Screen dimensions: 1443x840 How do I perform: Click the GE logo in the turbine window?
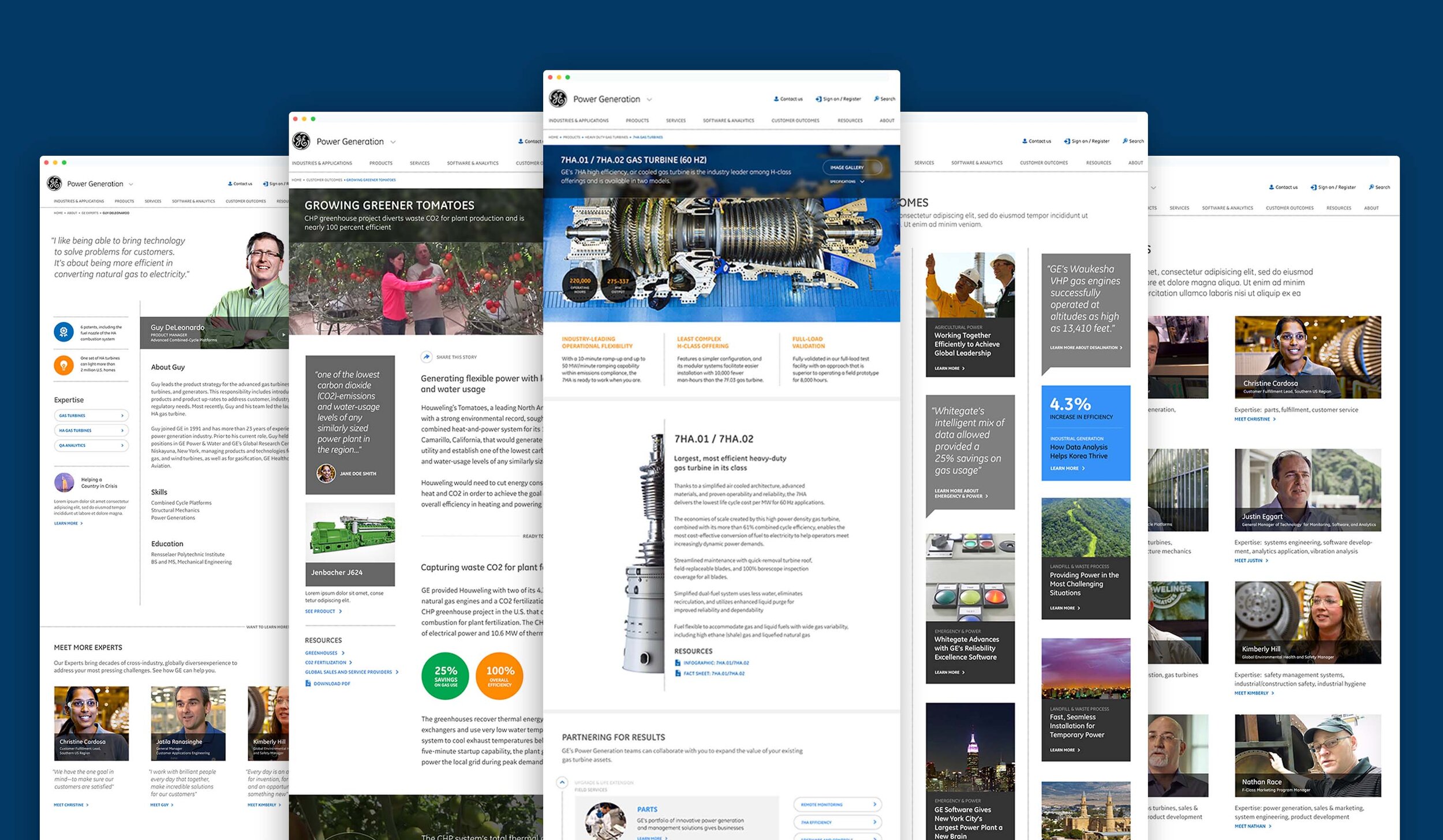coord(558,99)
